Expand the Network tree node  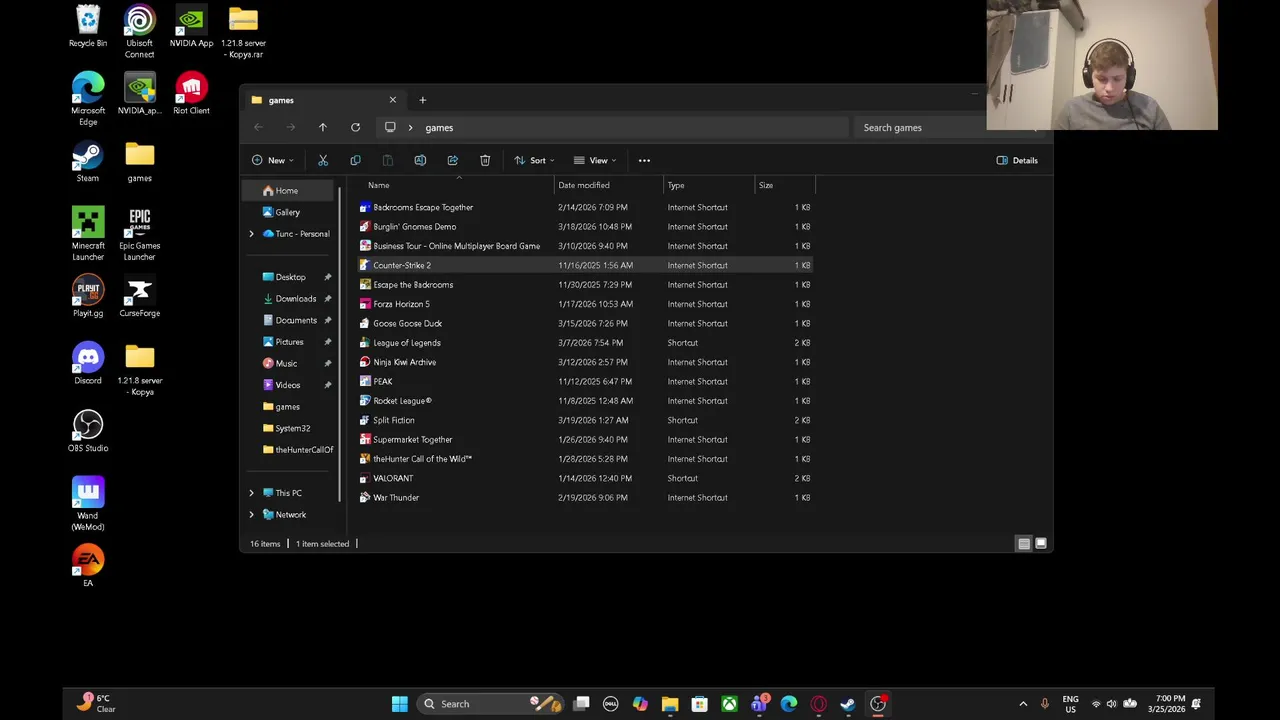tap(251, 515)
